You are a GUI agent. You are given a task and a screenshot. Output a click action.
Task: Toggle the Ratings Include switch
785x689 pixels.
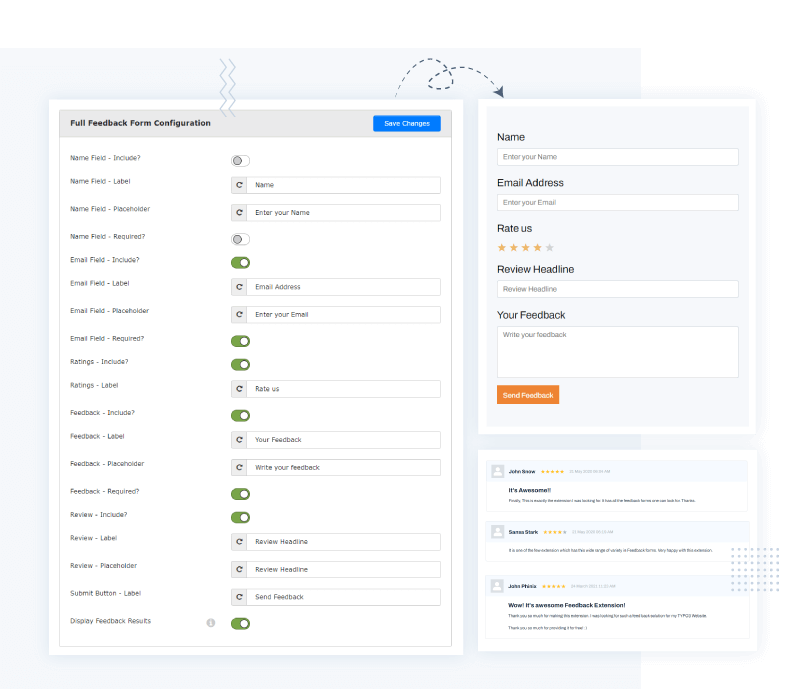point(240,365)
